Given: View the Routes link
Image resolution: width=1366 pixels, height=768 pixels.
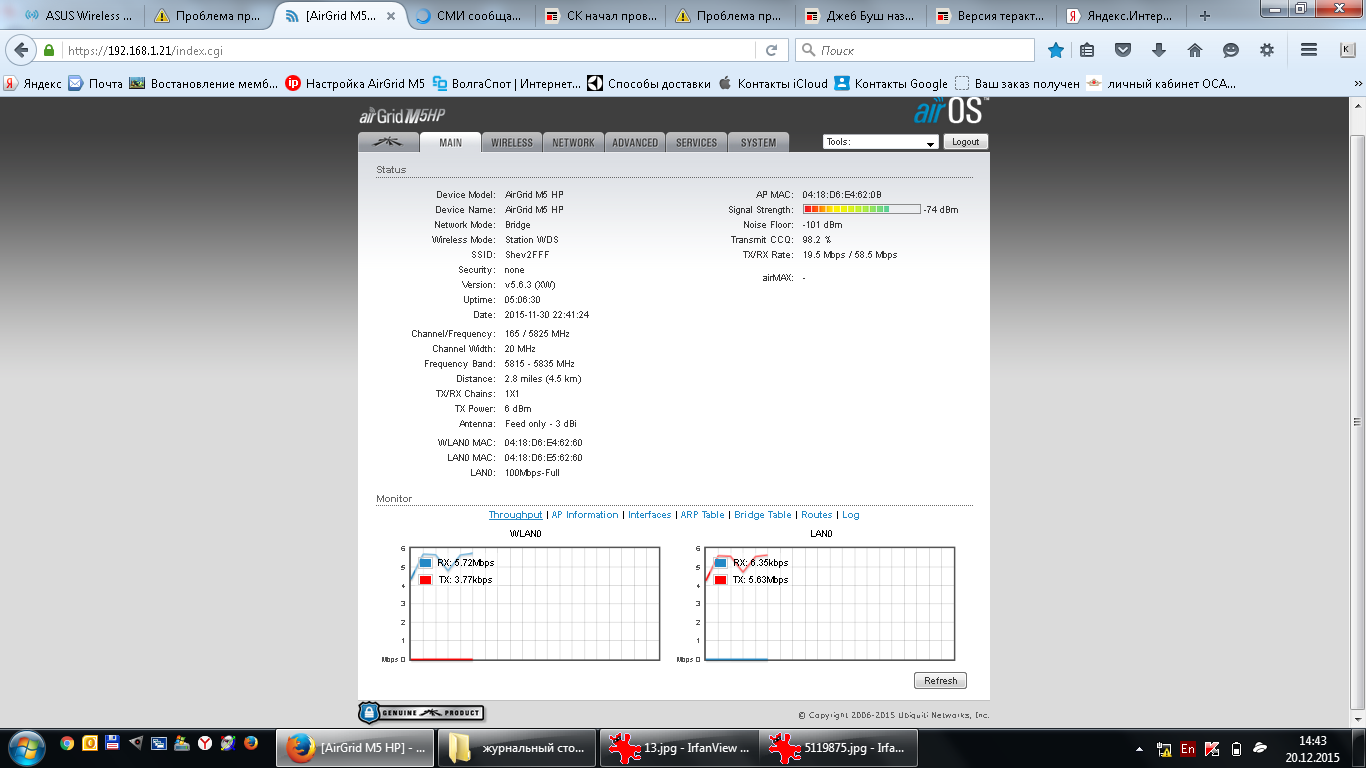Looking at the screenshot, I should (x=816, y=515).
